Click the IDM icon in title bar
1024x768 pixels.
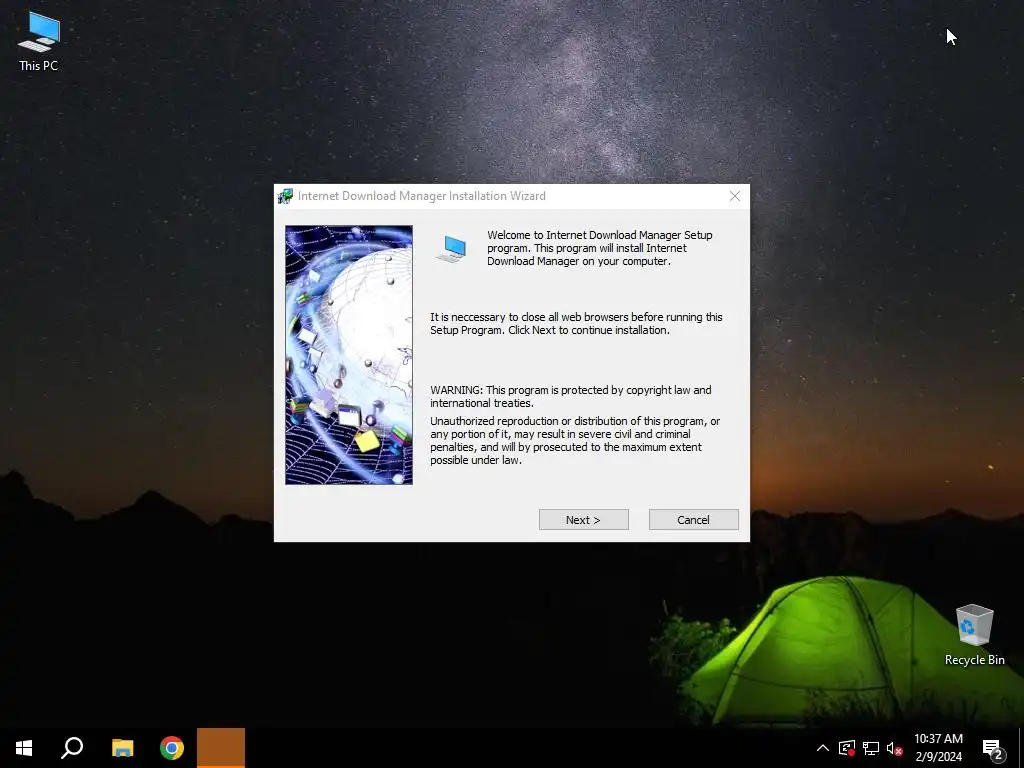point(285,196)
